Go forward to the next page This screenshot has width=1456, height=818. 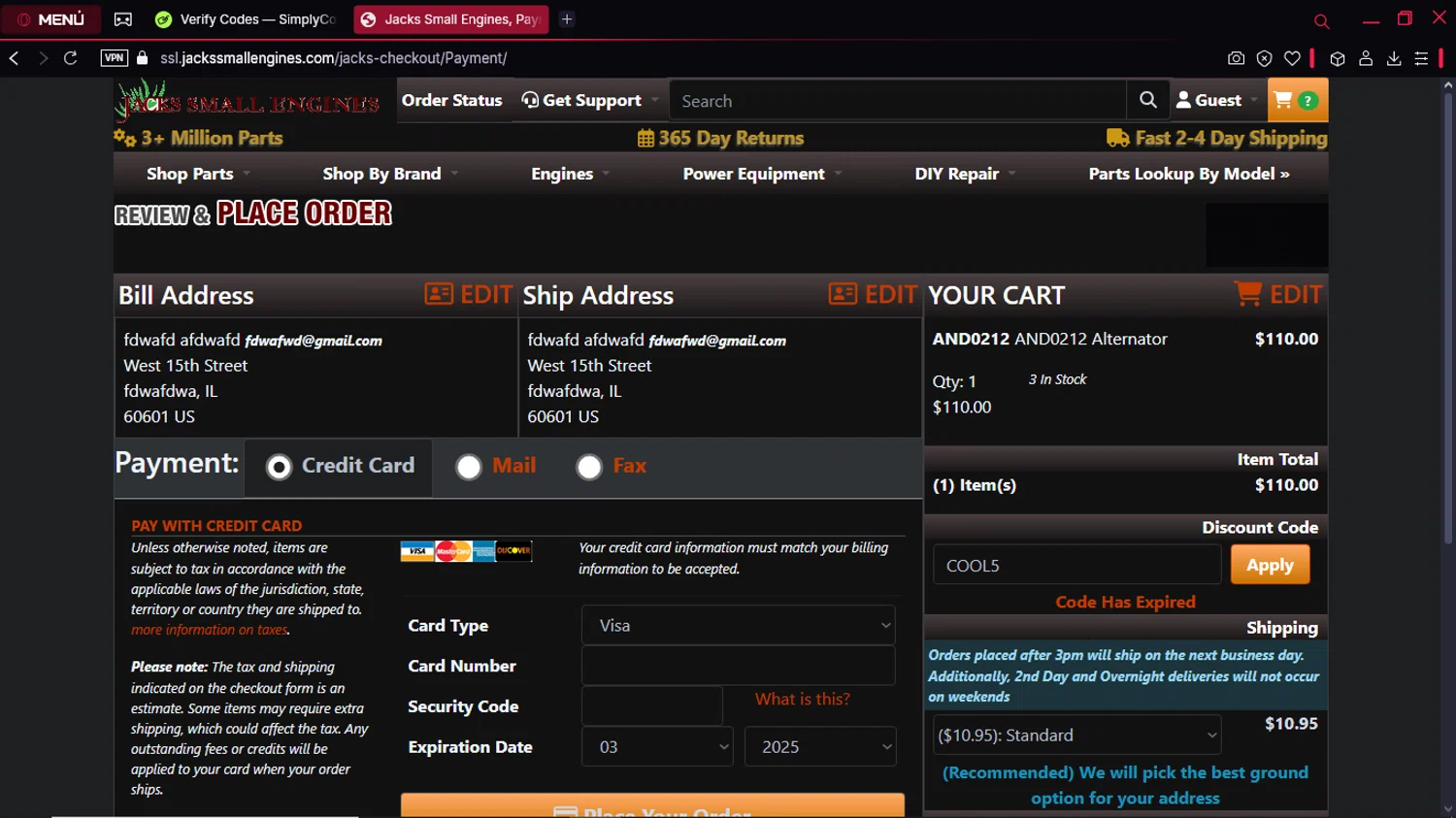pos(43,58)
